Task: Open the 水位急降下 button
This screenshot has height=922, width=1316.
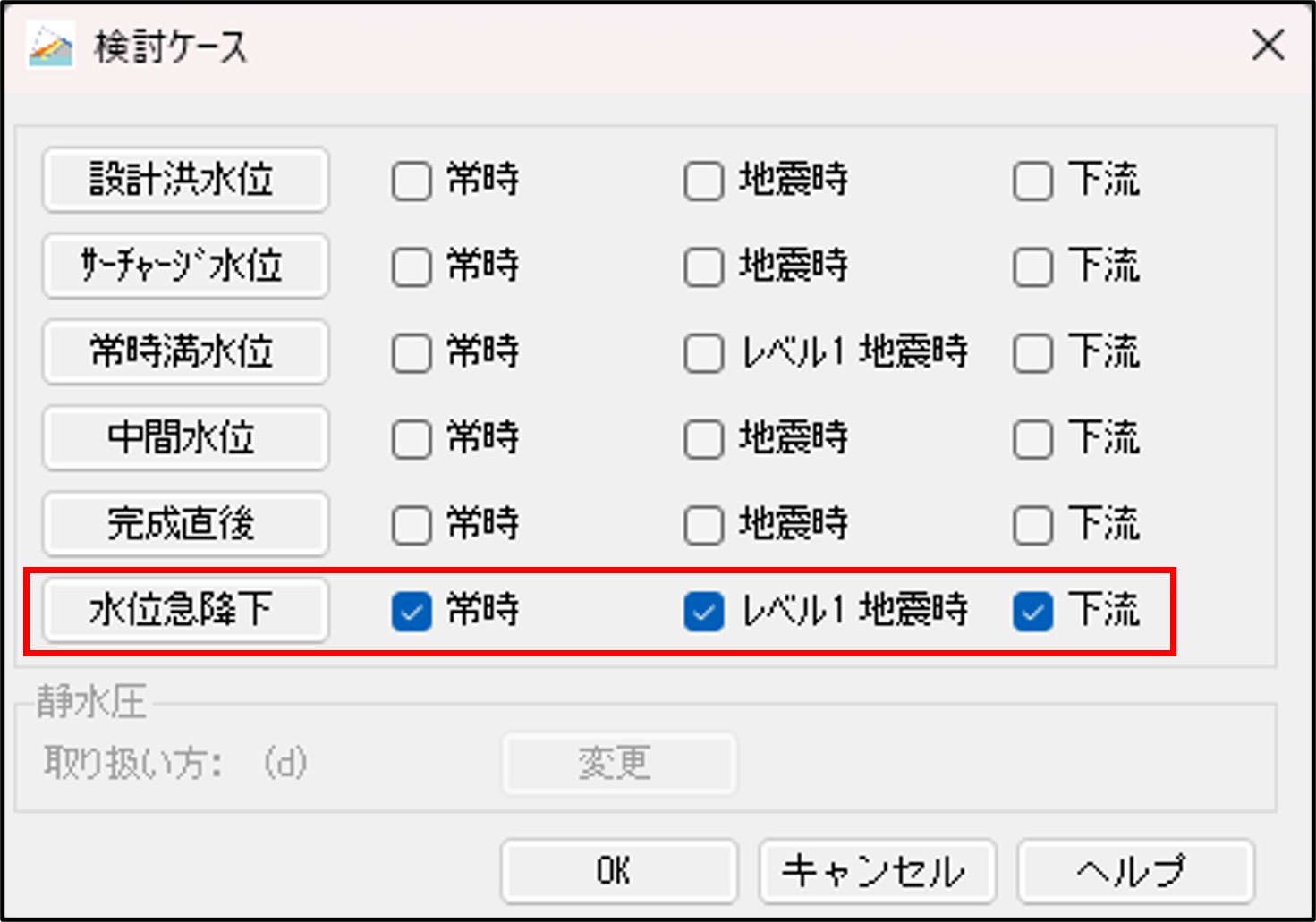Action: tap(185, 610)
